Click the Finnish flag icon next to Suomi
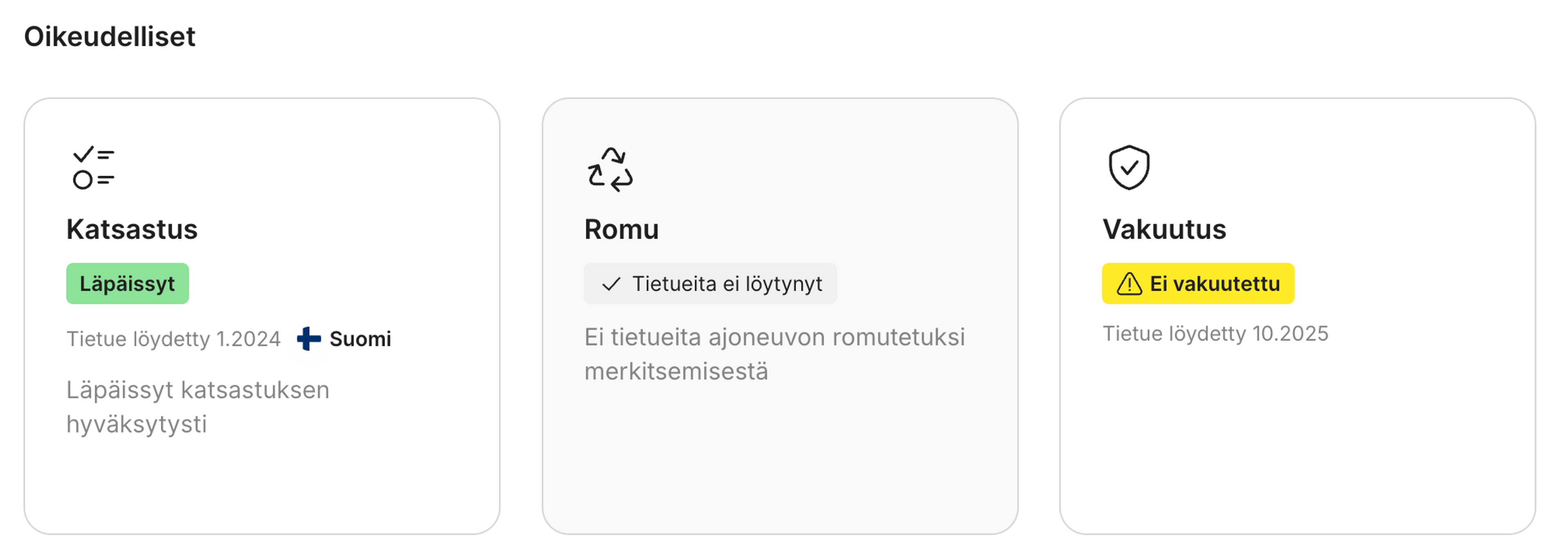 [x=309, y=339]
